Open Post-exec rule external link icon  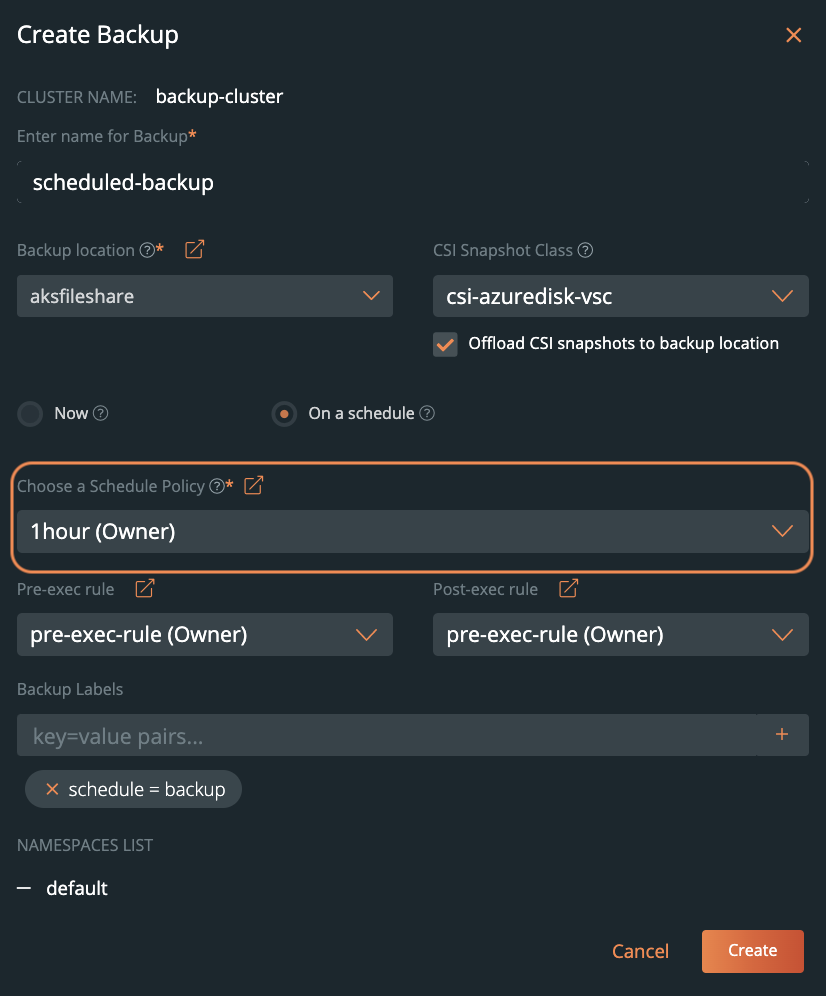point(568,589)
